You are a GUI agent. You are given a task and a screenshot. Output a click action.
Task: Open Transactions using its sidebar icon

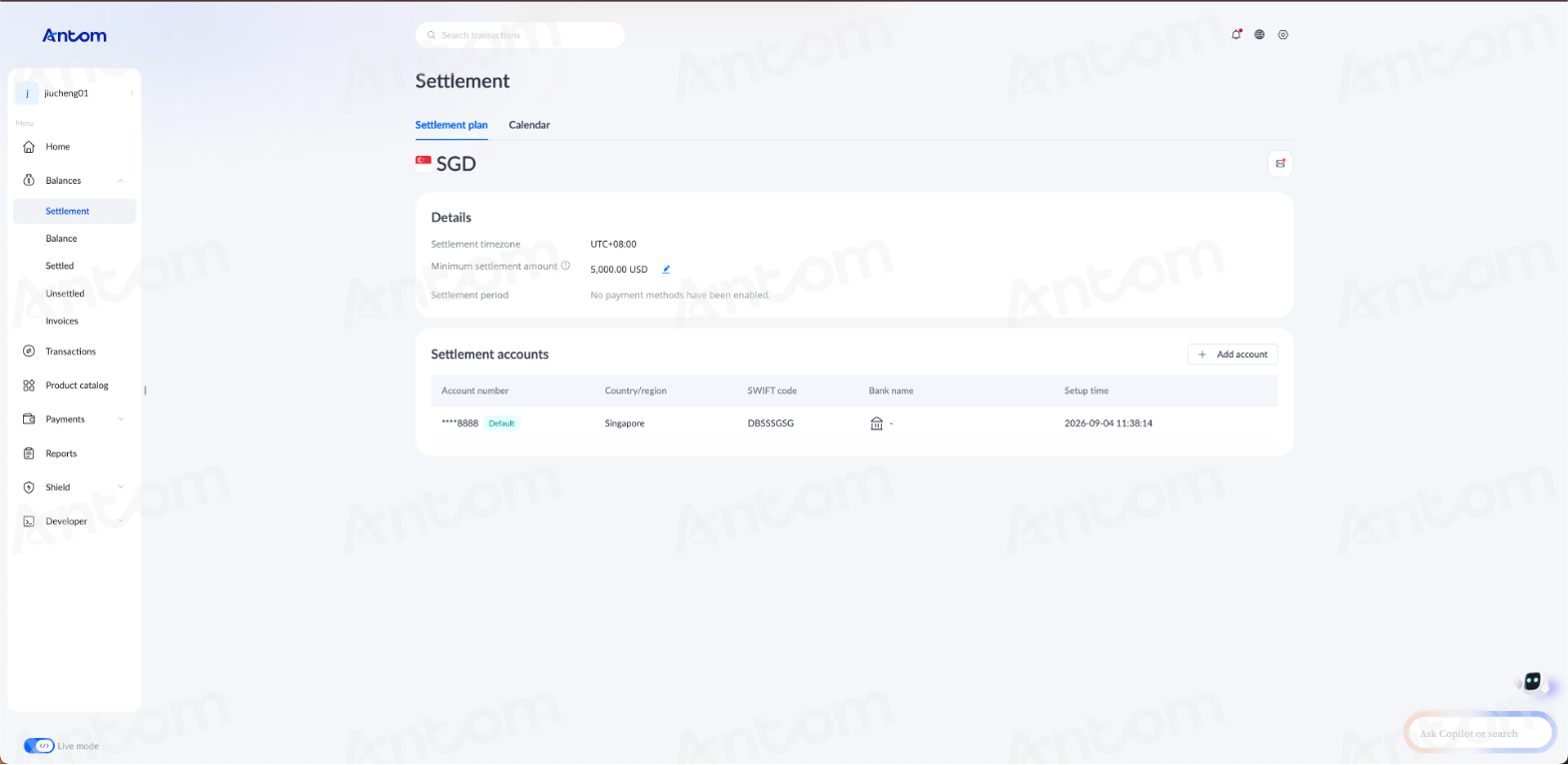click(29, 352)
